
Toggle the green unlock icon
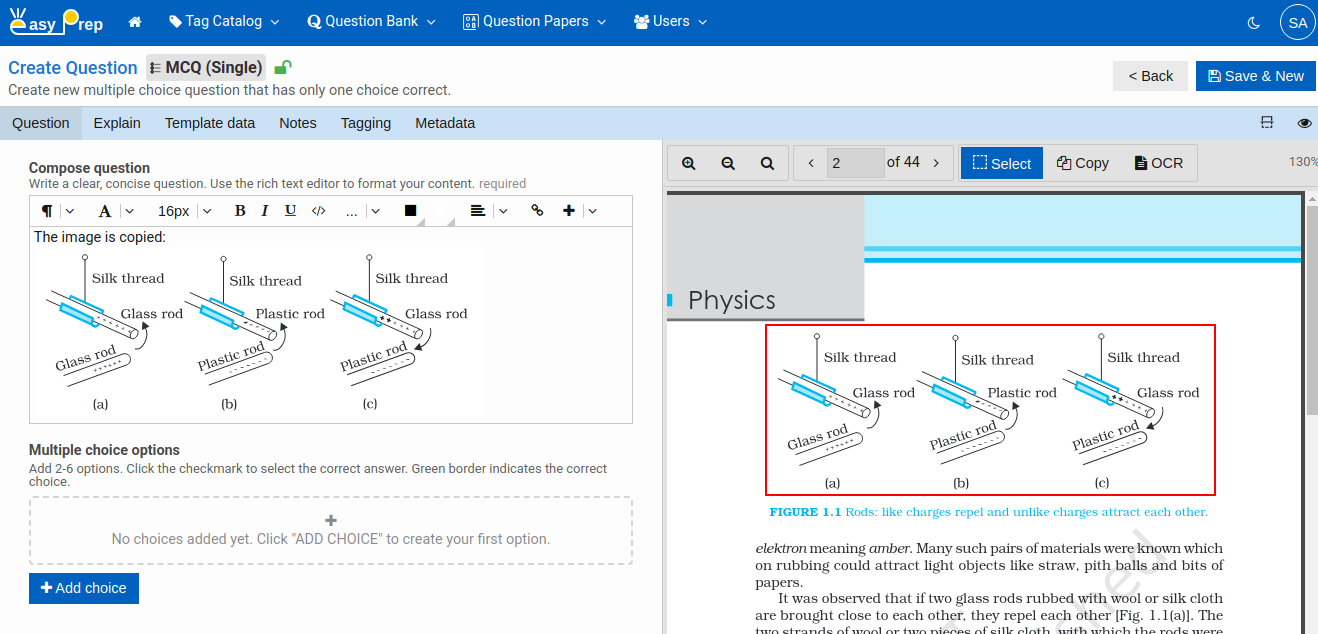tap(283, 68)
